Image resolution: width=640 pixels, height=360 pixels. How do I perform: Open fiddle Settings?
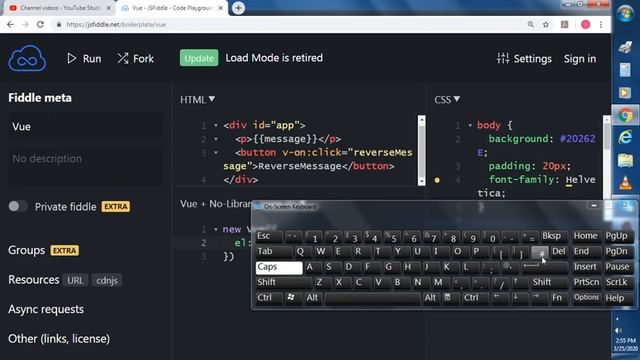coord(524,58)
